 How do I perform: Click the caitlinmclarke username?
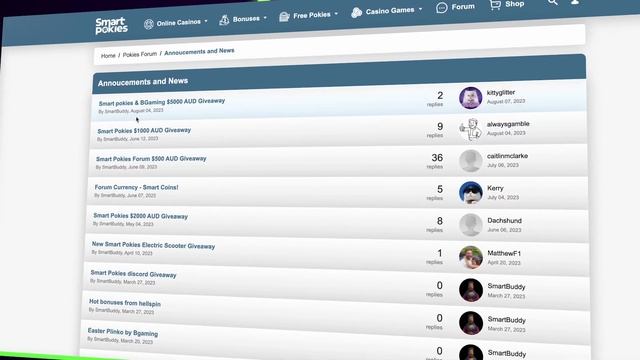(x=507, y=156)
